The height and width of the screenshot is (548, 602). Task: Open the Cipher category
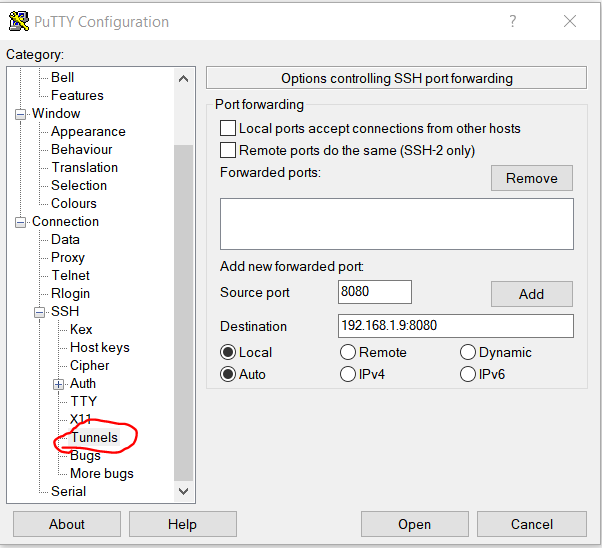point(89,366)
